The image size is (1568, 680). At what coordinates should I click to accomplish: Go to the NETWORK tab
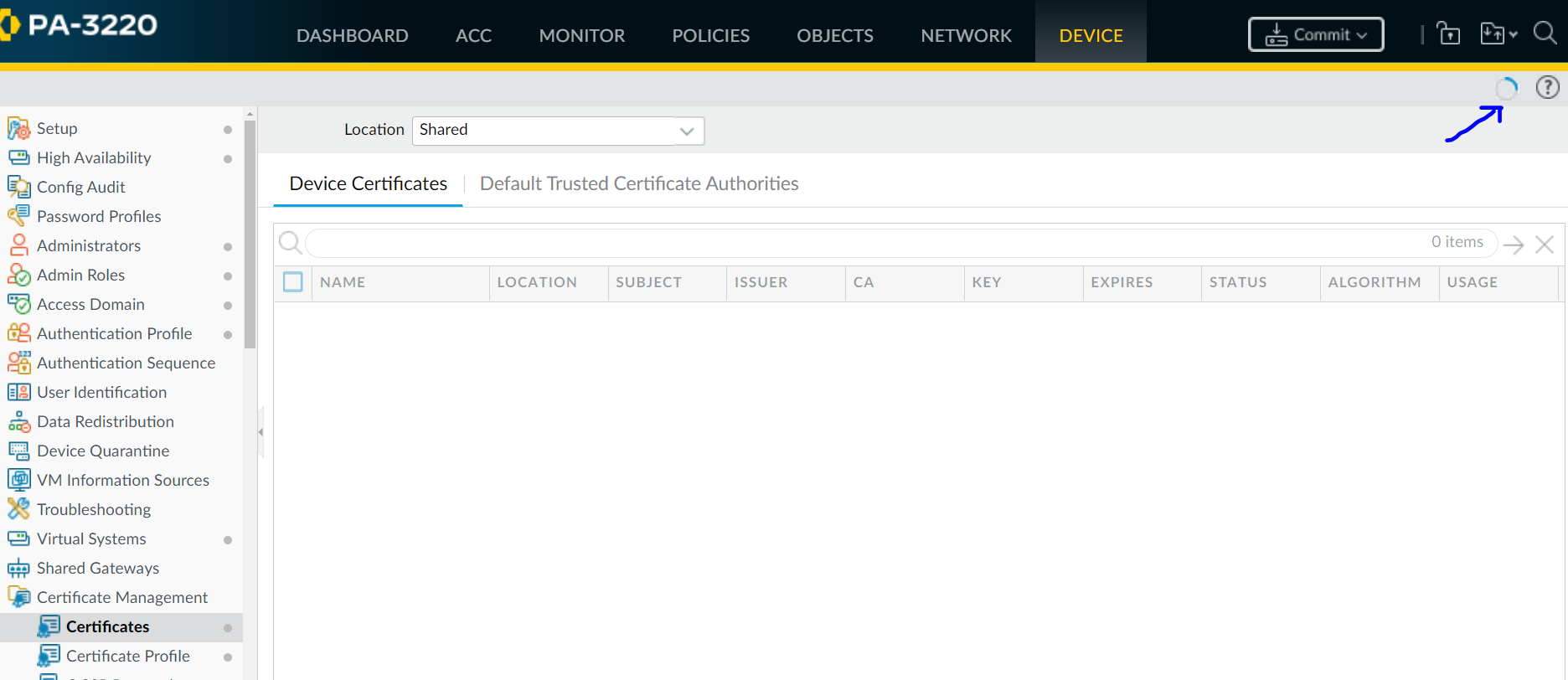pyautogui.click(x=966, y=35)
